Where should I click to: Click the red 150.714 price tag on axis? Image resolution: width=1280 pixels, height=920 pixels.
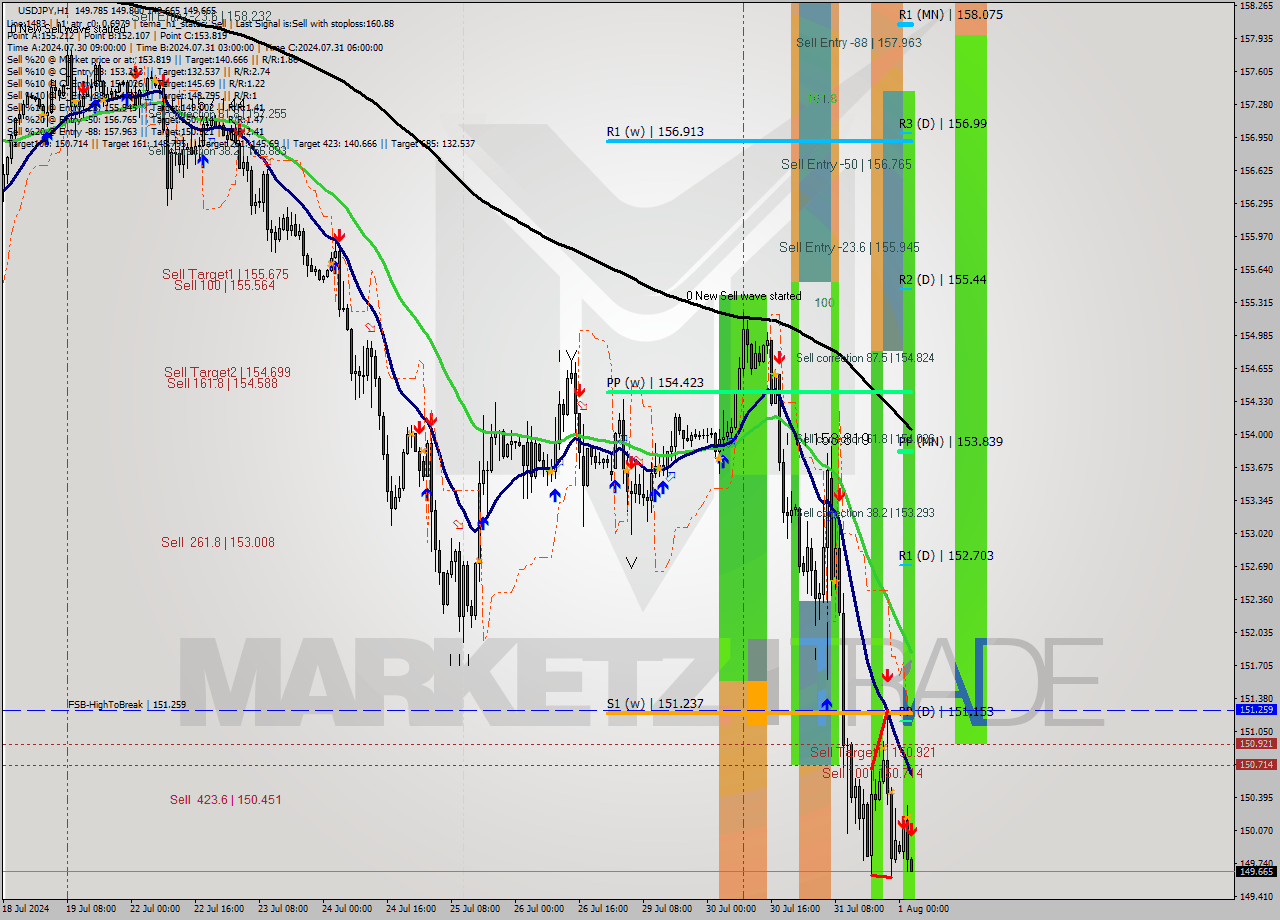(x=1256, y=765)
